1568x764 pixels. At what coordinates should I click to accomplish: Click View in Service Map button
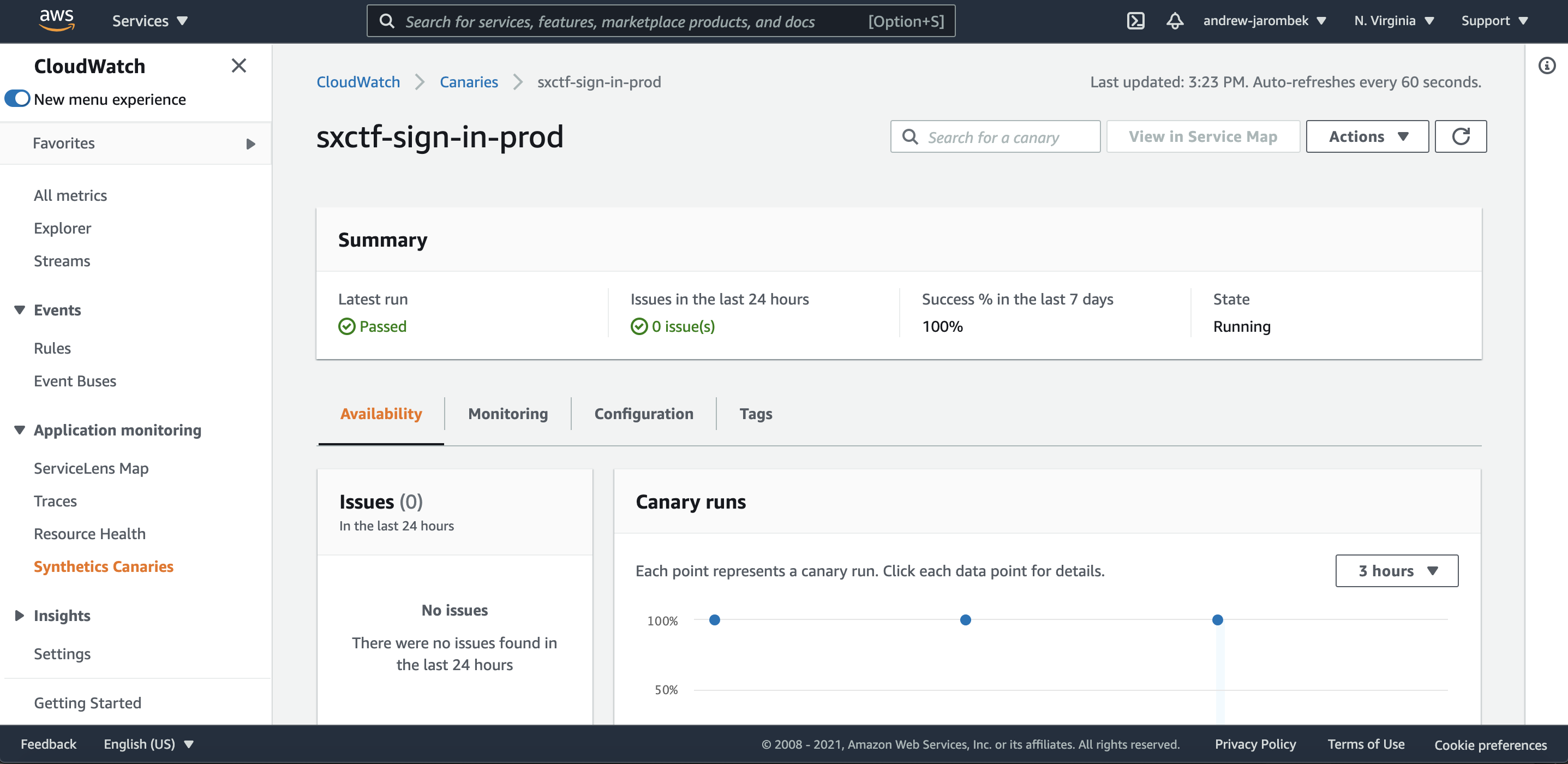[1203, 136]
